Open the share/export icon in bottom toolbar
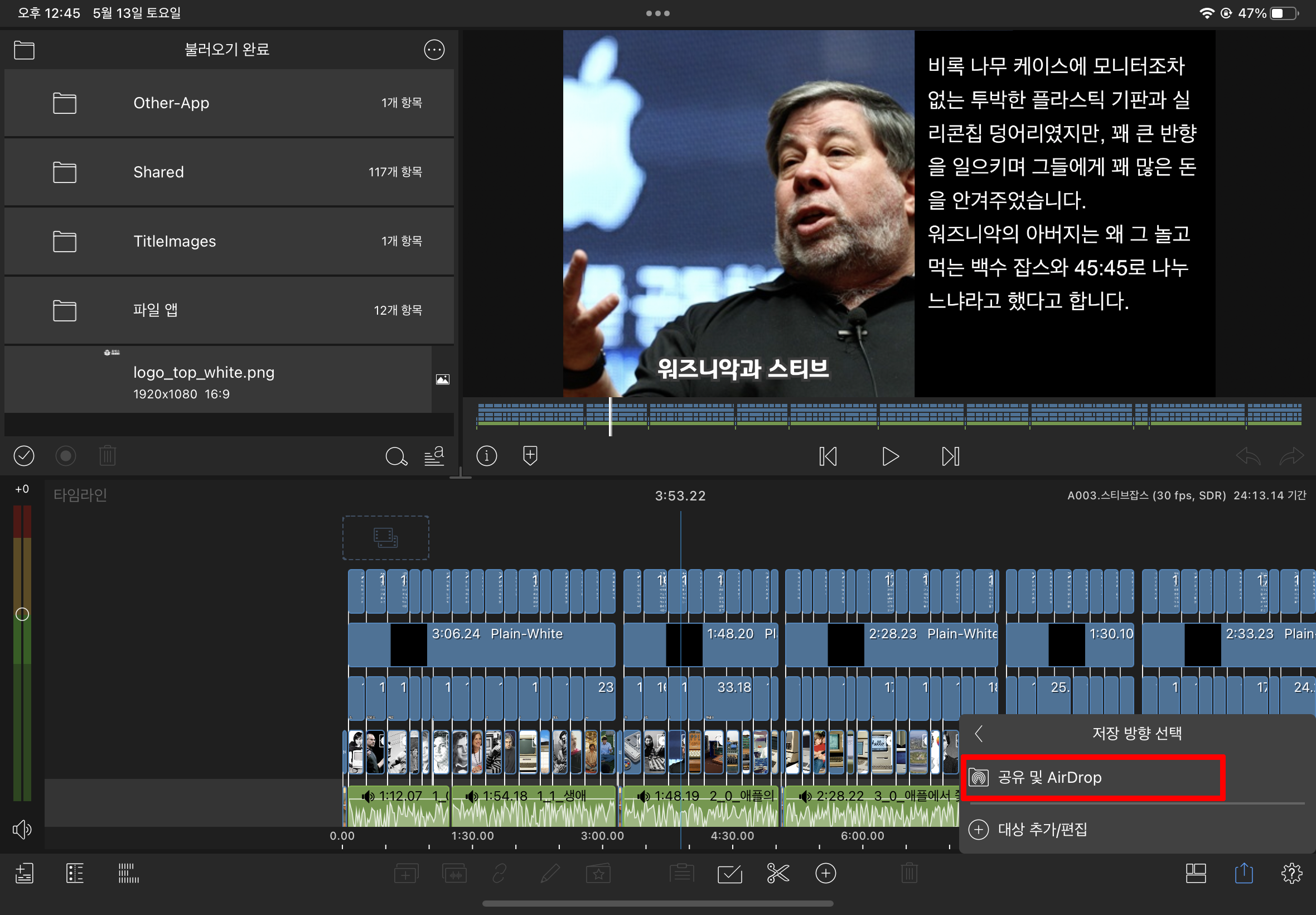The width and height of the screenshot is (1316, 915). pyautogui.click(x=1244, y=873)
